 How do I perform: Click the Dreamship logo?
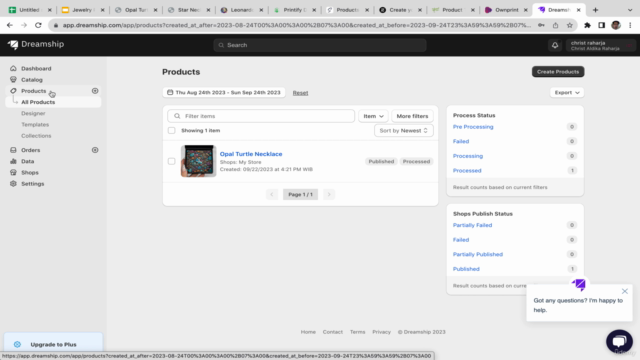(x=36, y=44)
